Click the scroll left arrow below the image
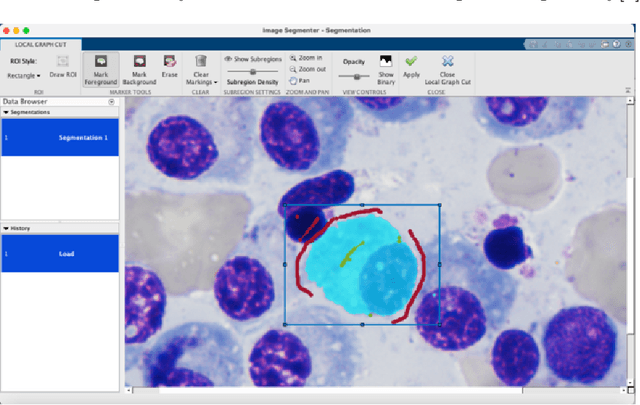Viewport: 640px width, 405px height. (x=129, y=391)
